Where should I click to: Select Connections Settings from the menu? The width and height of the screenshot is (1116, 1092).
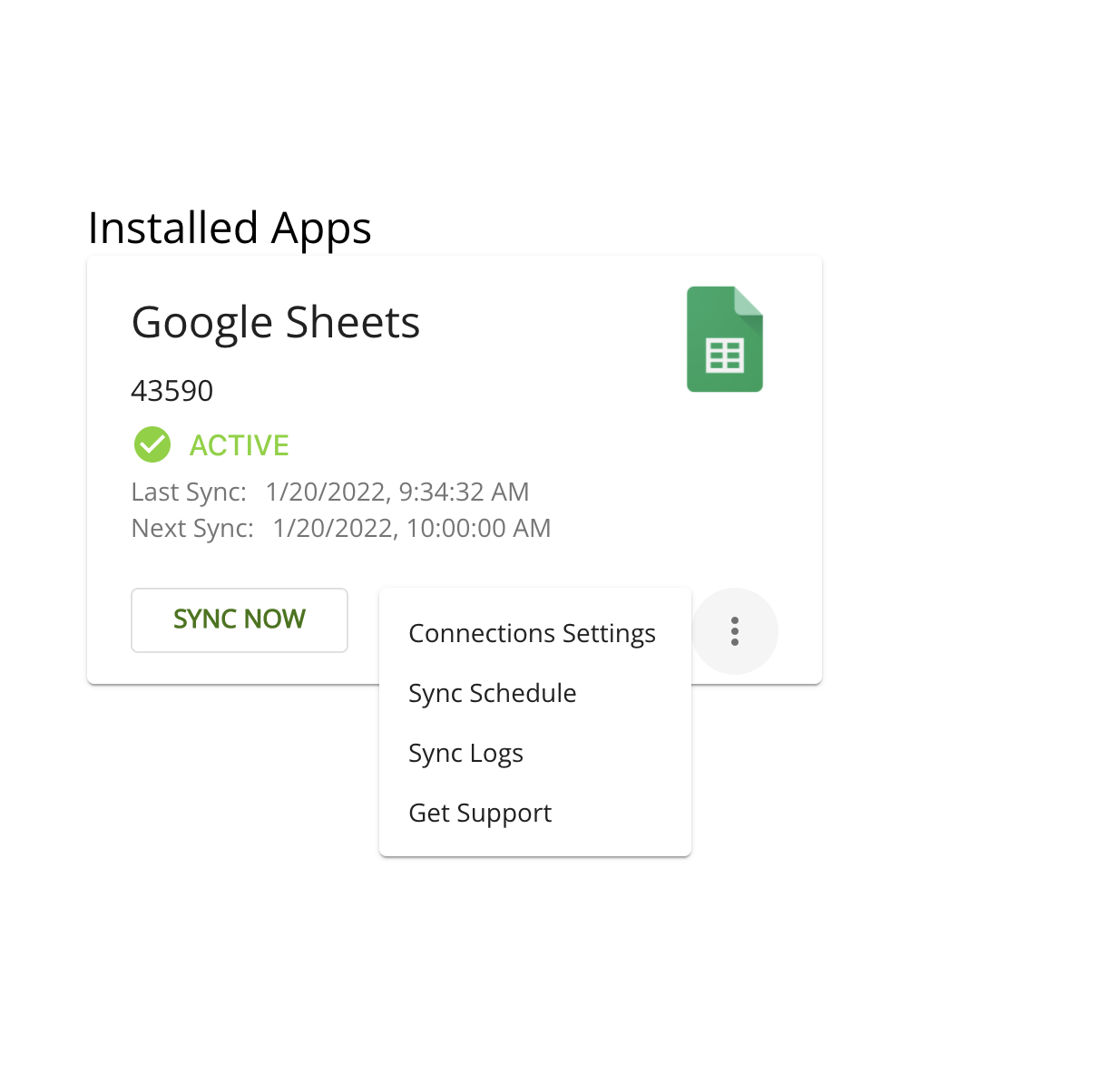pos(532,633)
